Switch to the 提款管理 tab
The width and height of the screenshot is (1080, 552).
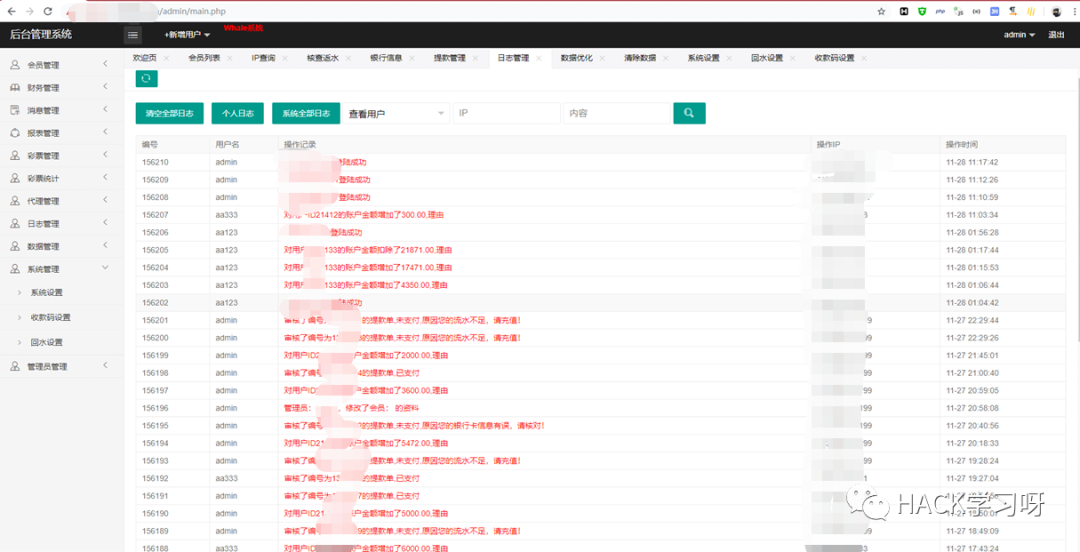pos(449,59)
